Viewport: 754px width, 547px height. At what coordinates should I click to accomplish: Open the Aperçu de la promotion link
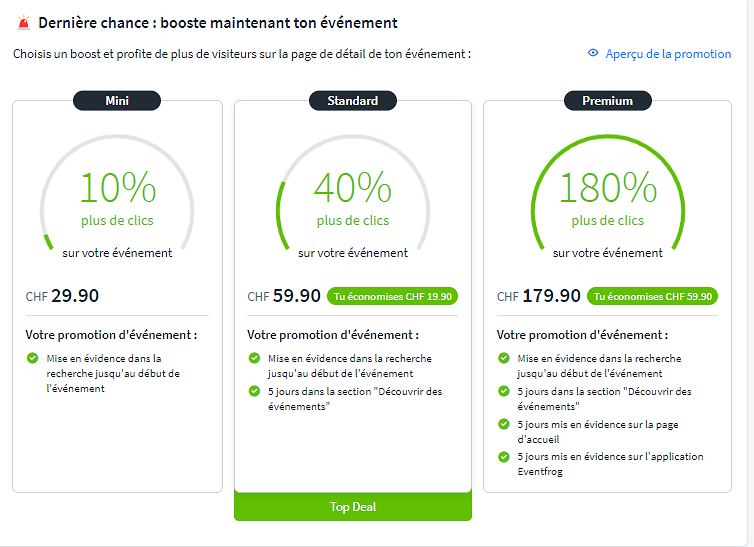(668, 54)
